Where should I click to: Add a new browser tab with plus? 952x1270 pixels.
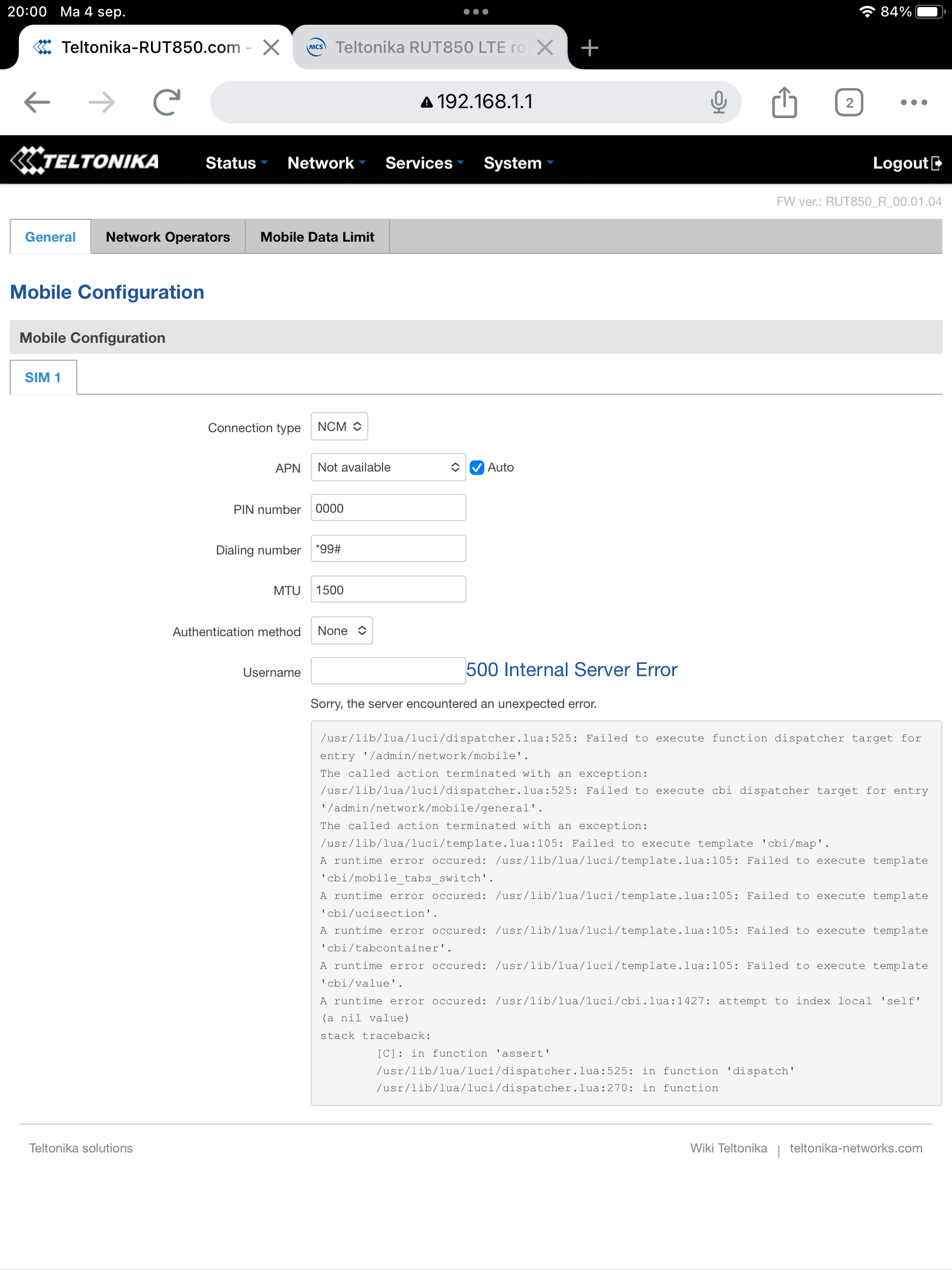pos(589,48)
